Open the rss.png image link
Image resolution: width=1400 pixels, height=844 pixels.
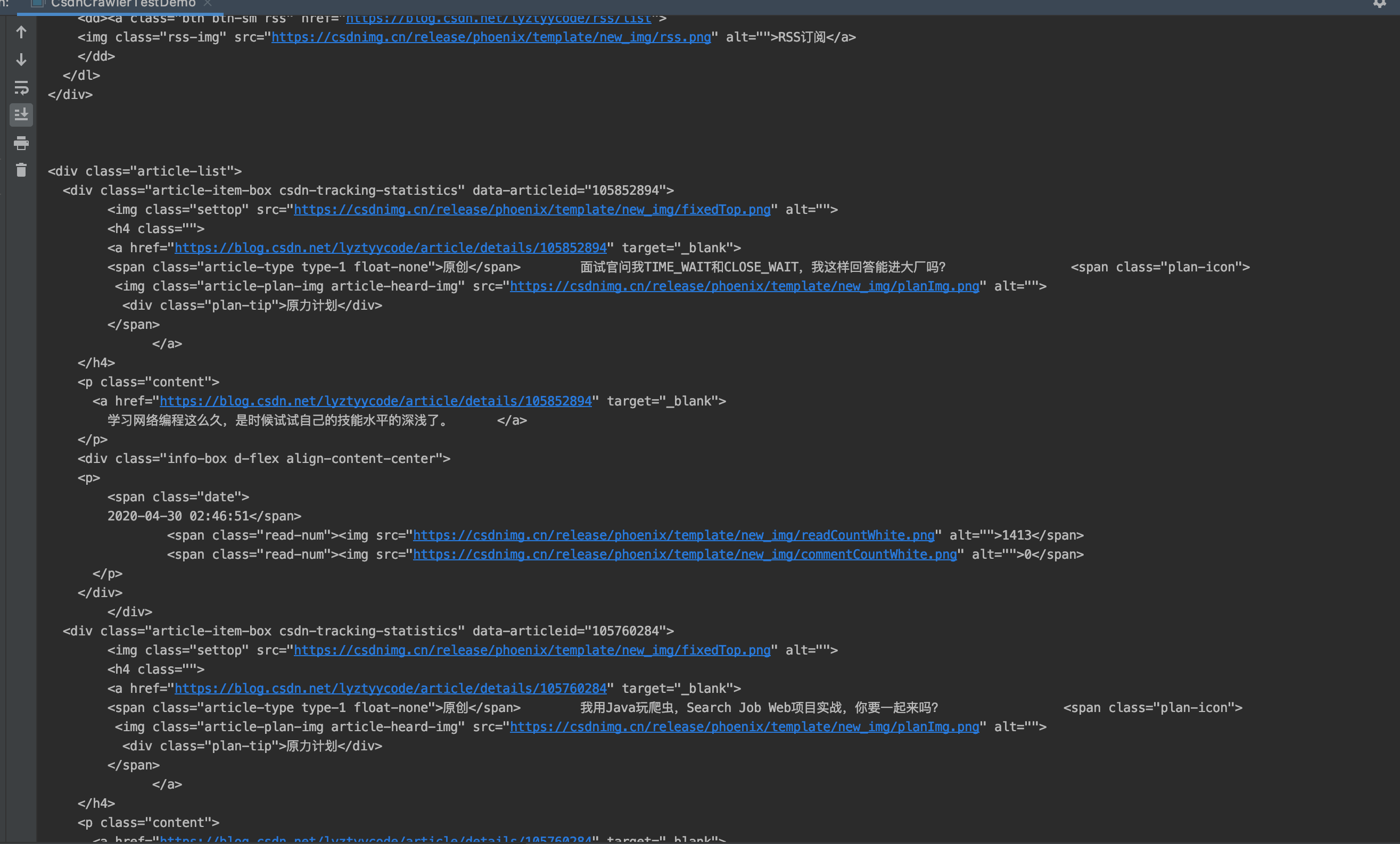[x=491, y=37]
